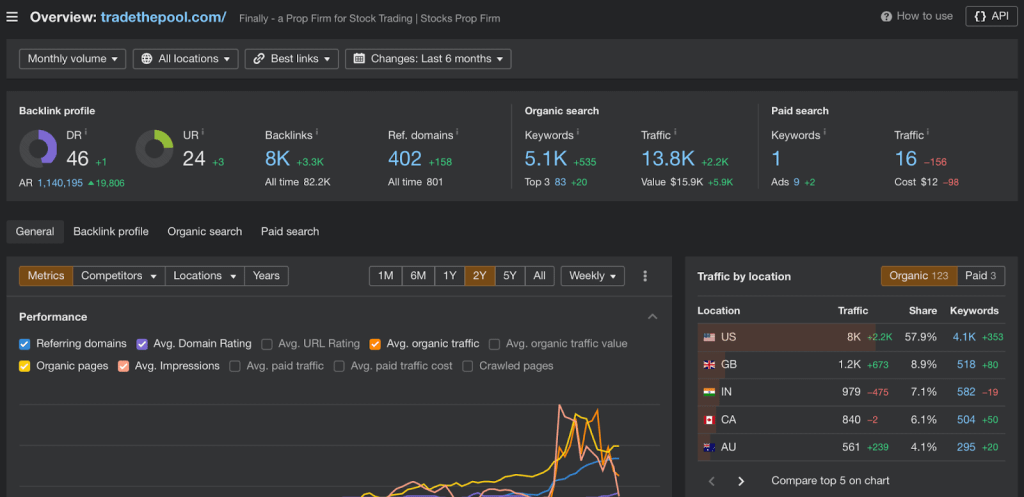Enable Avg. organic traffic value checkbox

pyautogui.click(x=494, y=344)
